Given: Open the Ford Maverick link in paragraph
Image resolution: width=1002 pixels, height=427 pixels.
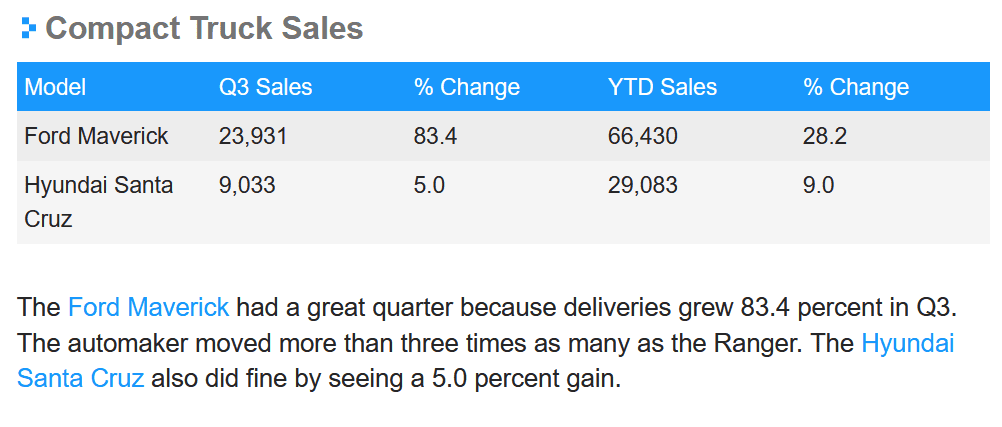Looking at the screenshot, I should pyautogui.click(x=148, y=307).
